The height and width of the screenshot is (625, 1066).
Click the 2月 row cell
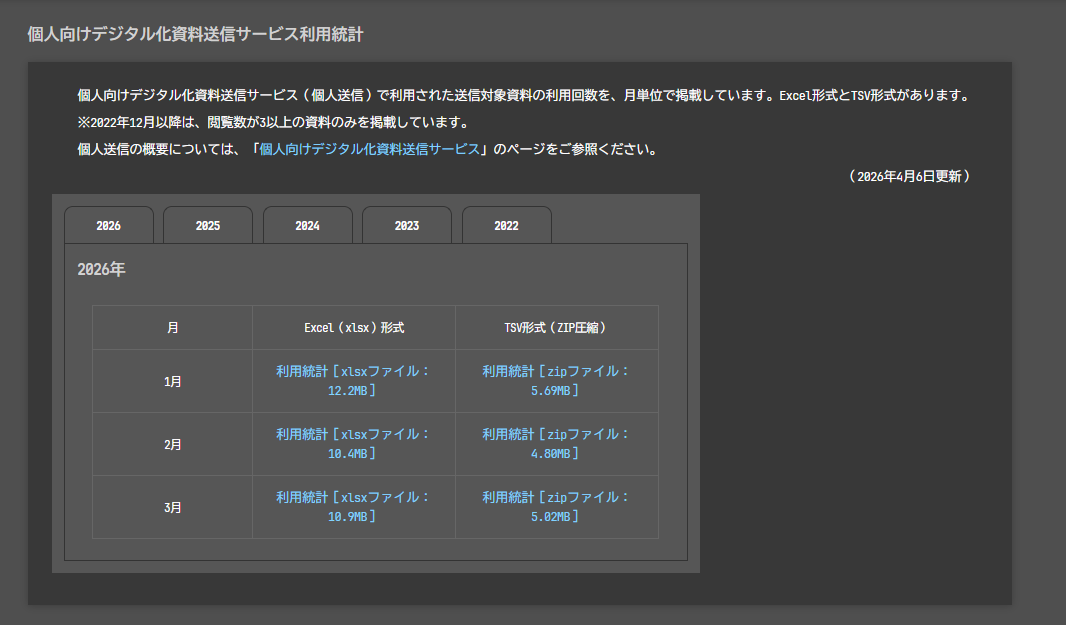173,444
